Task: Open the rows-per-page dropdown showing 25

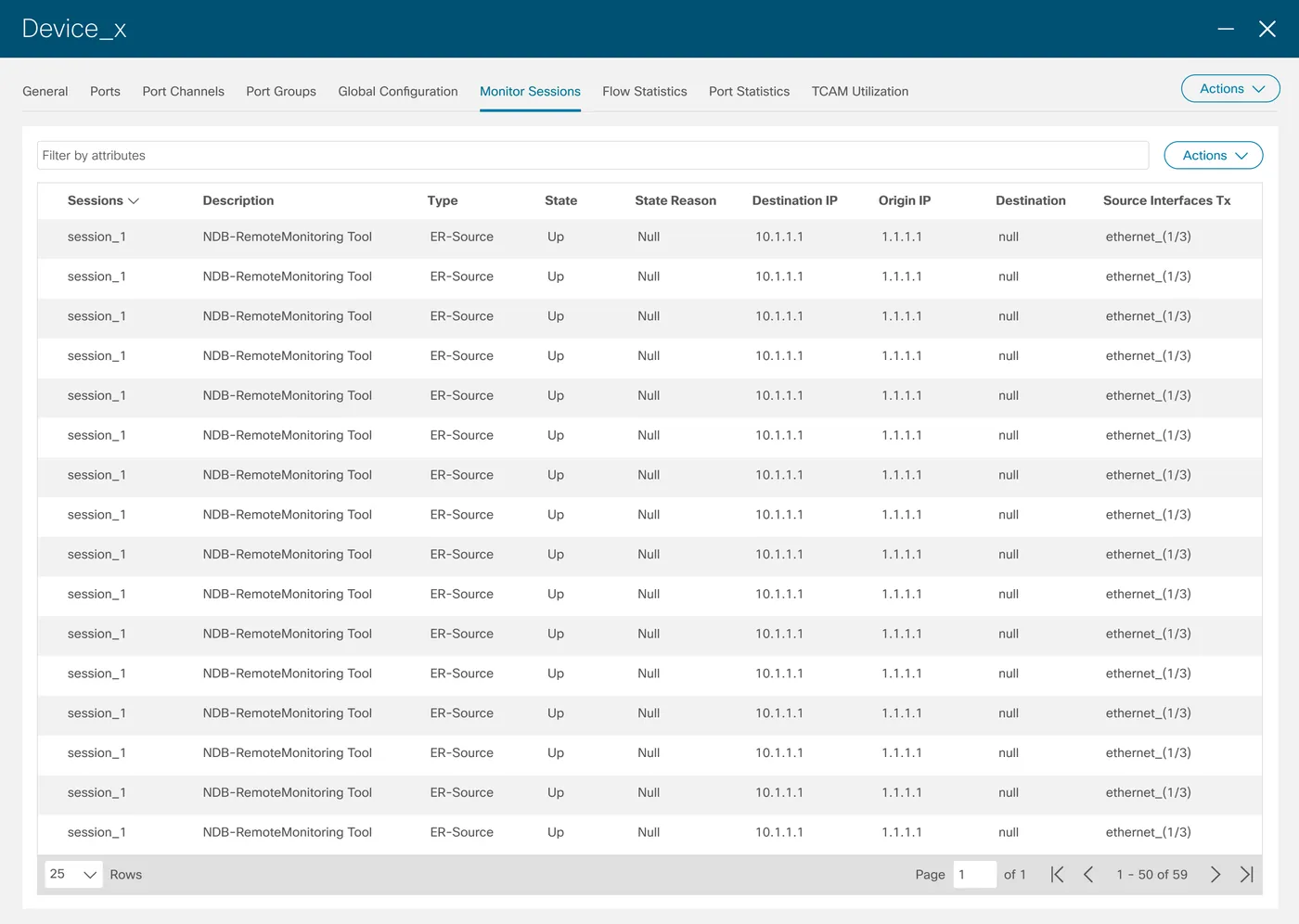Action: point(73,874)
